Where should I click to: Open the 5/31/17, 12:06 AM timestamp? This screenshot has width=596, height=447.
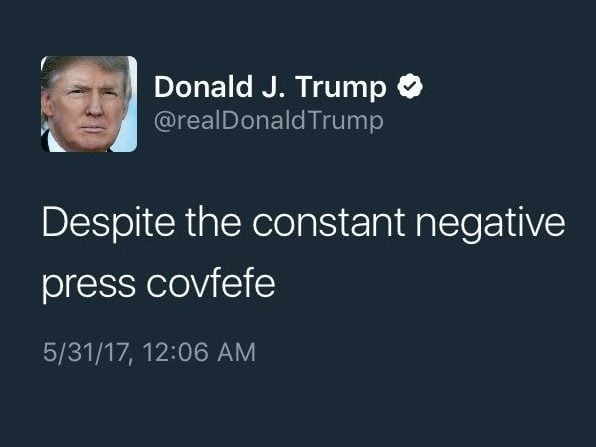[149, 352]
